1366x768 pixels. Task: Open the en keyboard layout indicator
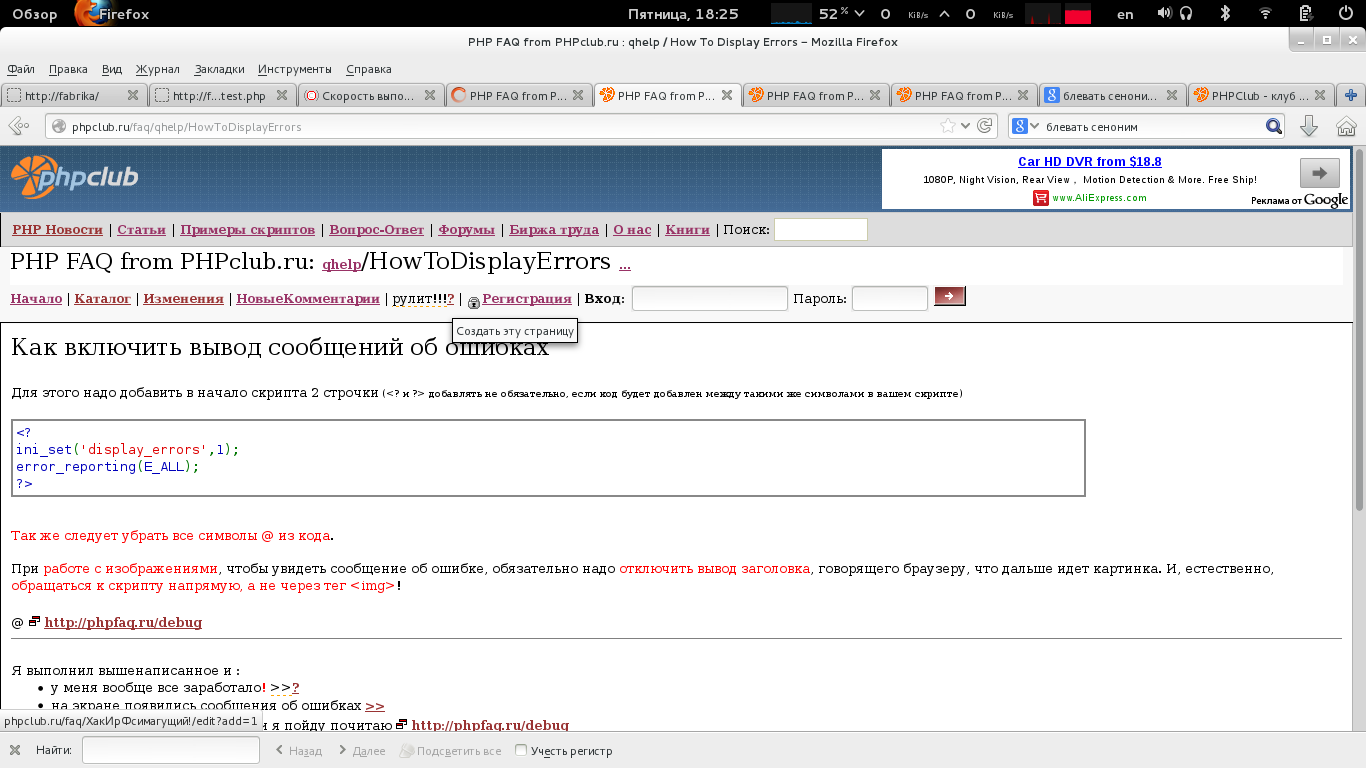pyautogui.click(x=1125, y=14)
